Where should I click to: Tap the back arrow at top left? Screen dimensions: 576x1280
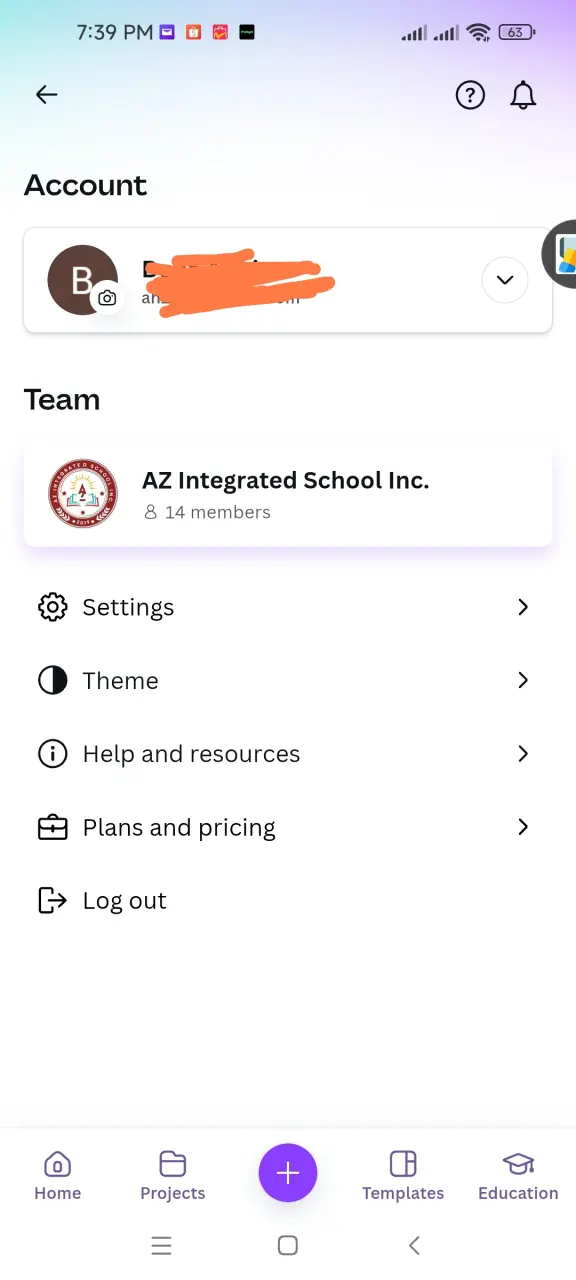46,95
